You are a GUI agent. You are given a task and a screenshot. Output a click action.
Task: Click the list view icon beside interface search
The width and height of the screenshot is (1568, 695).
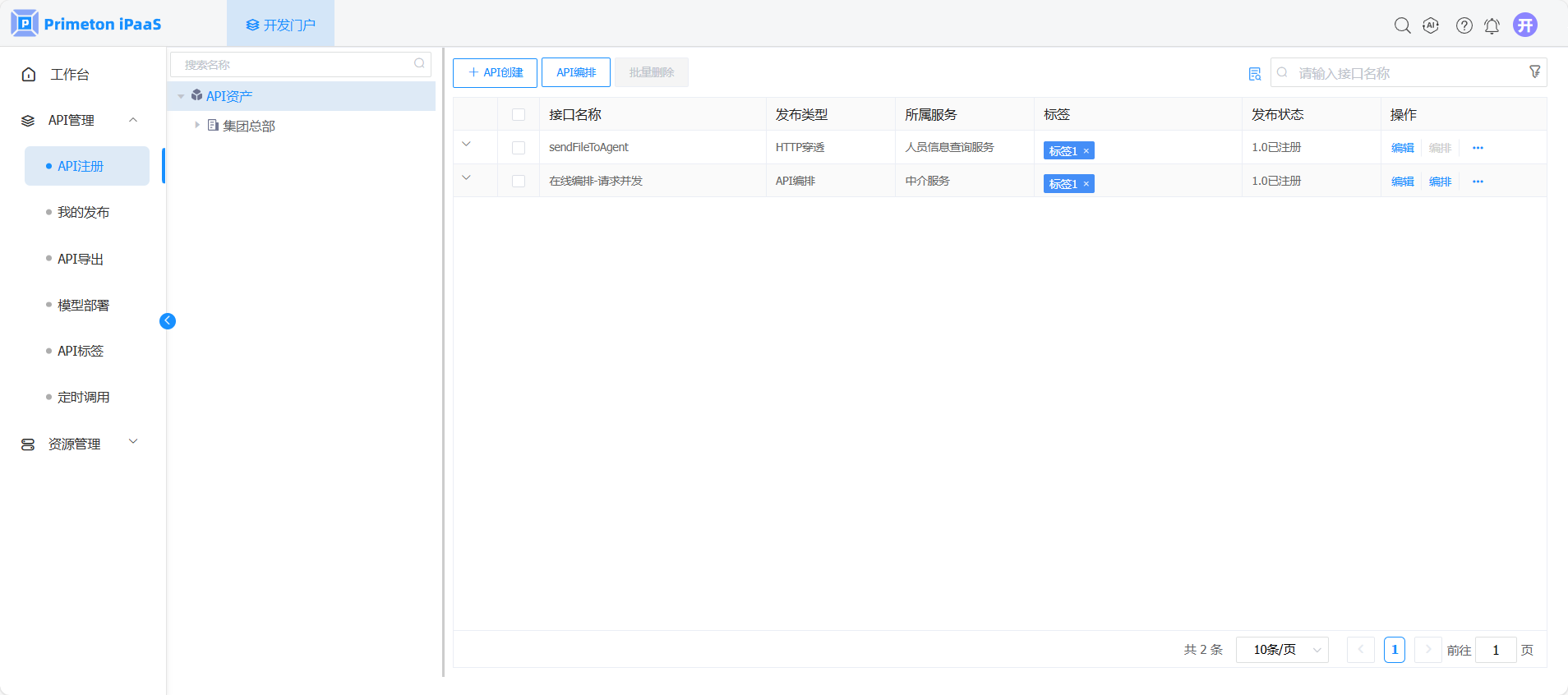click(1254, 74)
